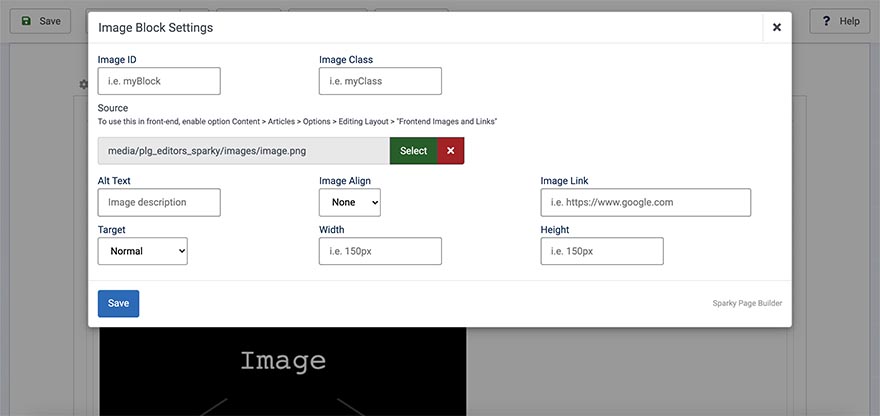Clear the image source with red X
880x416 pixels.
click(x=451, y=150)
